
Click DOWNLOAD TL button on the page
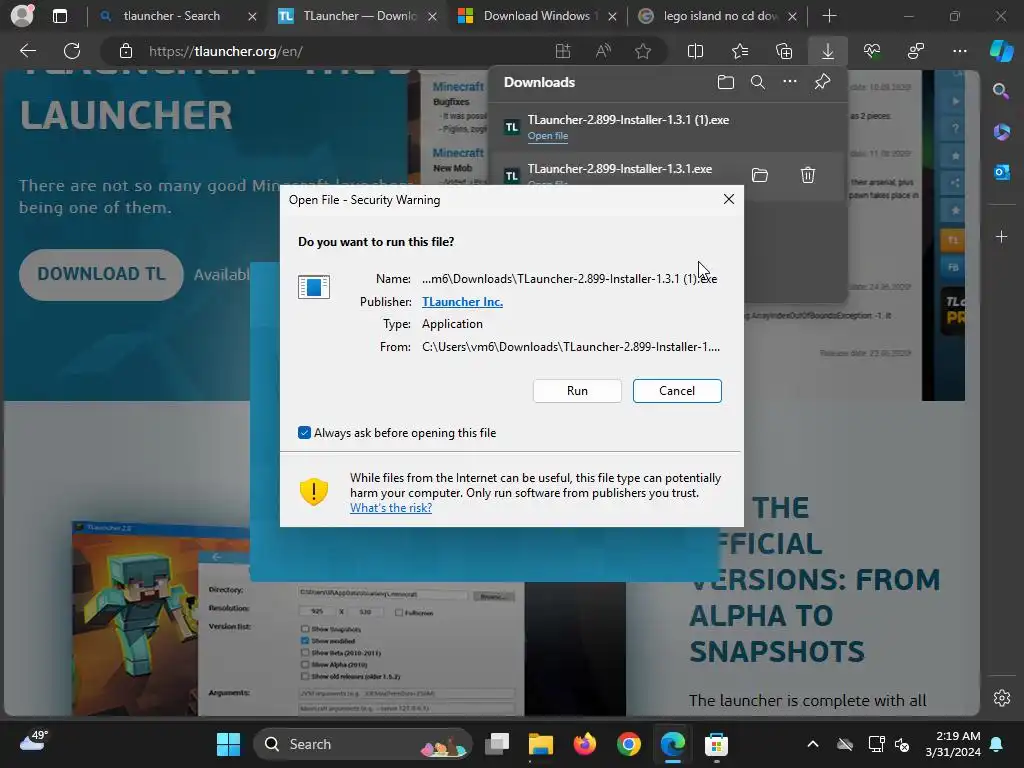click(101, 274)
